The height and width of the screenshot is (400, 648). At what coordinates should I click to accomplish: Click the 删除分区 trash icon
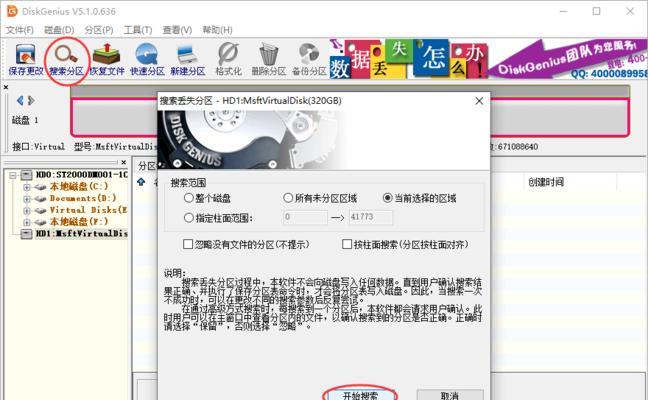click(269, 60)
